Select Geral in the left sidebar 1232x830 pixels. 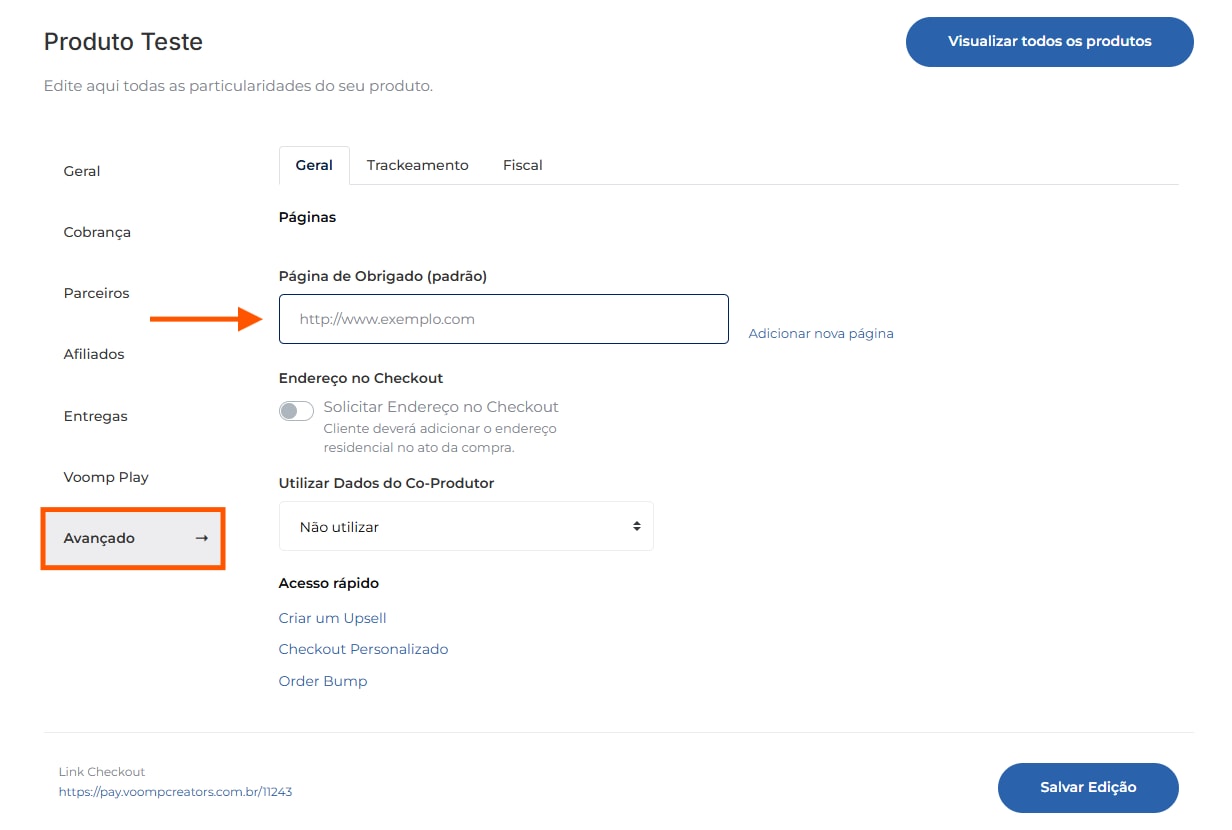tap(82, 171)
